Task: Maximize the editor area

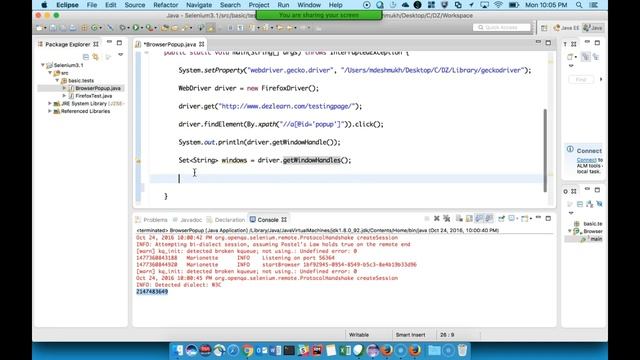Action: pyautogui.click(x=548, y=43)
